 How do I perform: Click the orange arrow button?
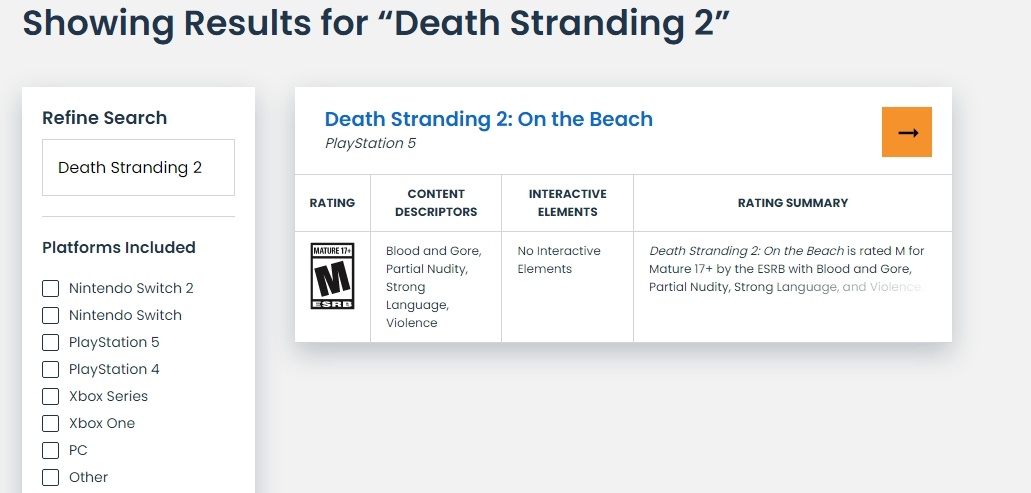[907, 133]
